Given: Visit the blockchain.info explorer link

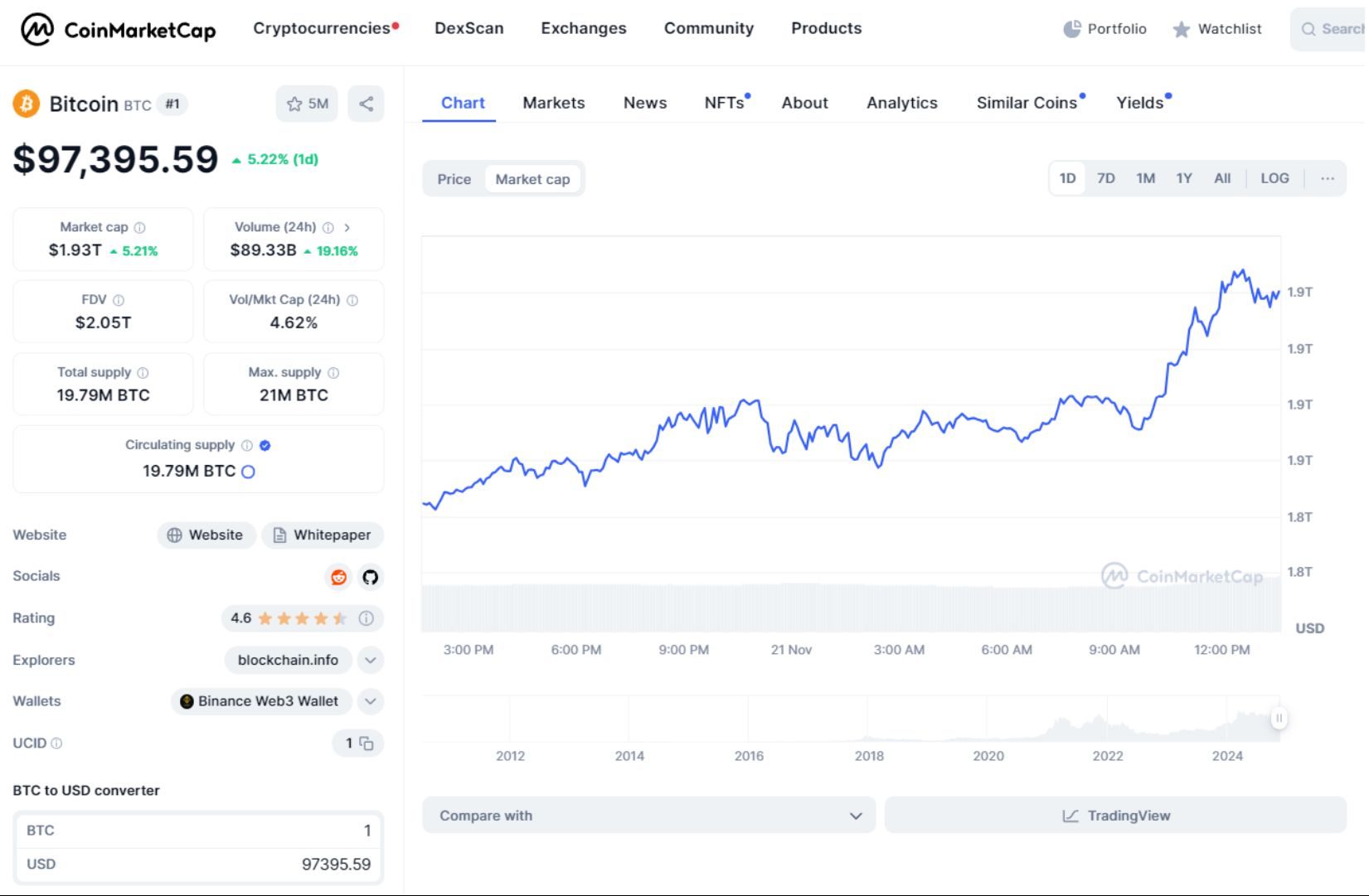Looking at the screenshot, I should (x=287, y=661).
